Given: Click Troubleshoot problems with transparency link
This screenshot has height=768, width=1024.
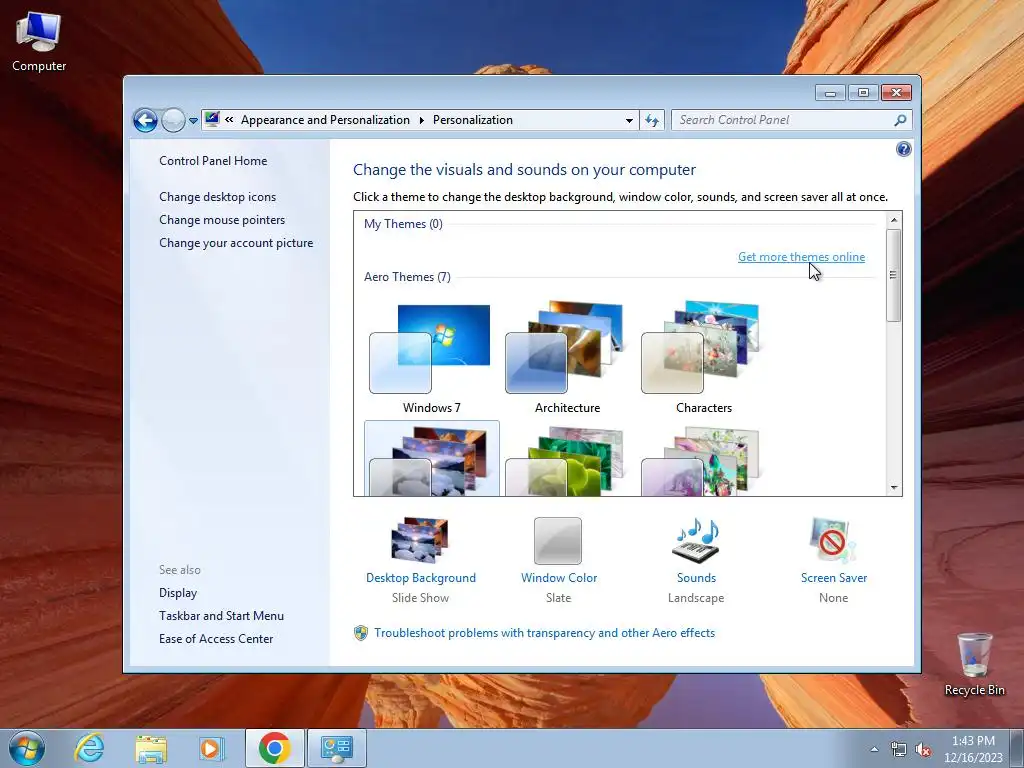Looking at the screenshot, I should (x=545, y=633).
